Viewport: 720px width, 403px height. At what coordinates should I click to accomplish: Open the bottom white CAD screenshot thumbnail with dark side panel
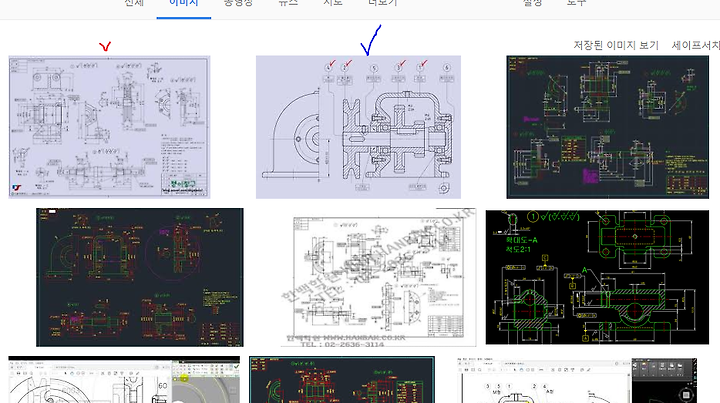[x=577, y=381]
